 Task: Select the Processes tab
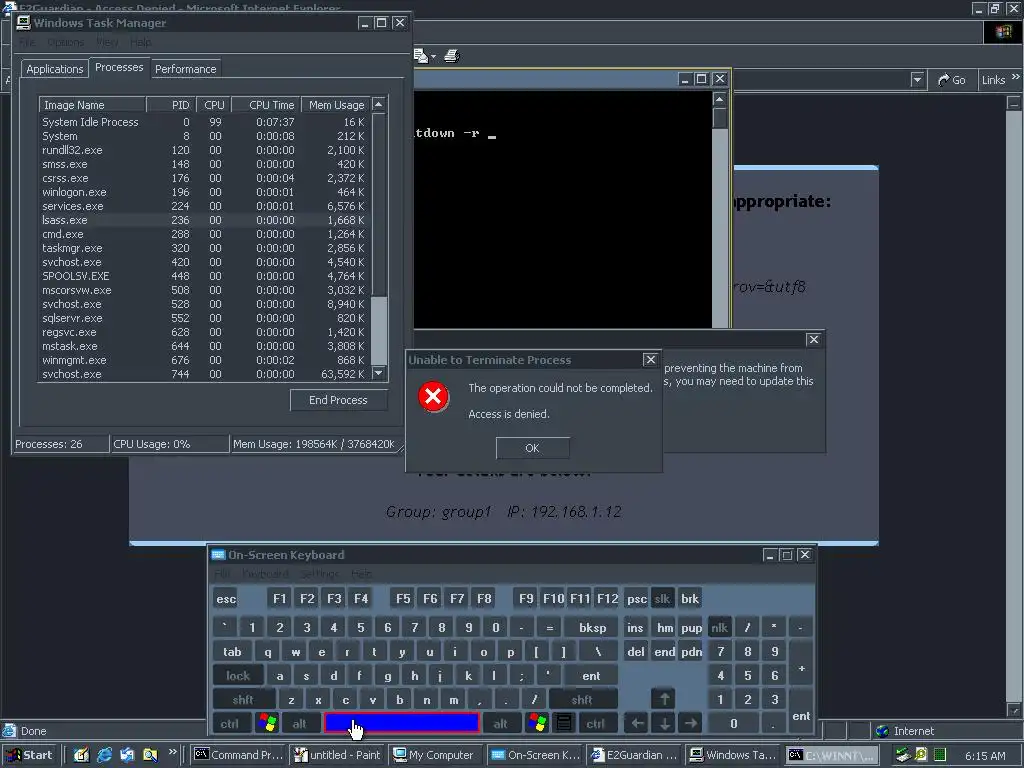click(x=119, y=67)
